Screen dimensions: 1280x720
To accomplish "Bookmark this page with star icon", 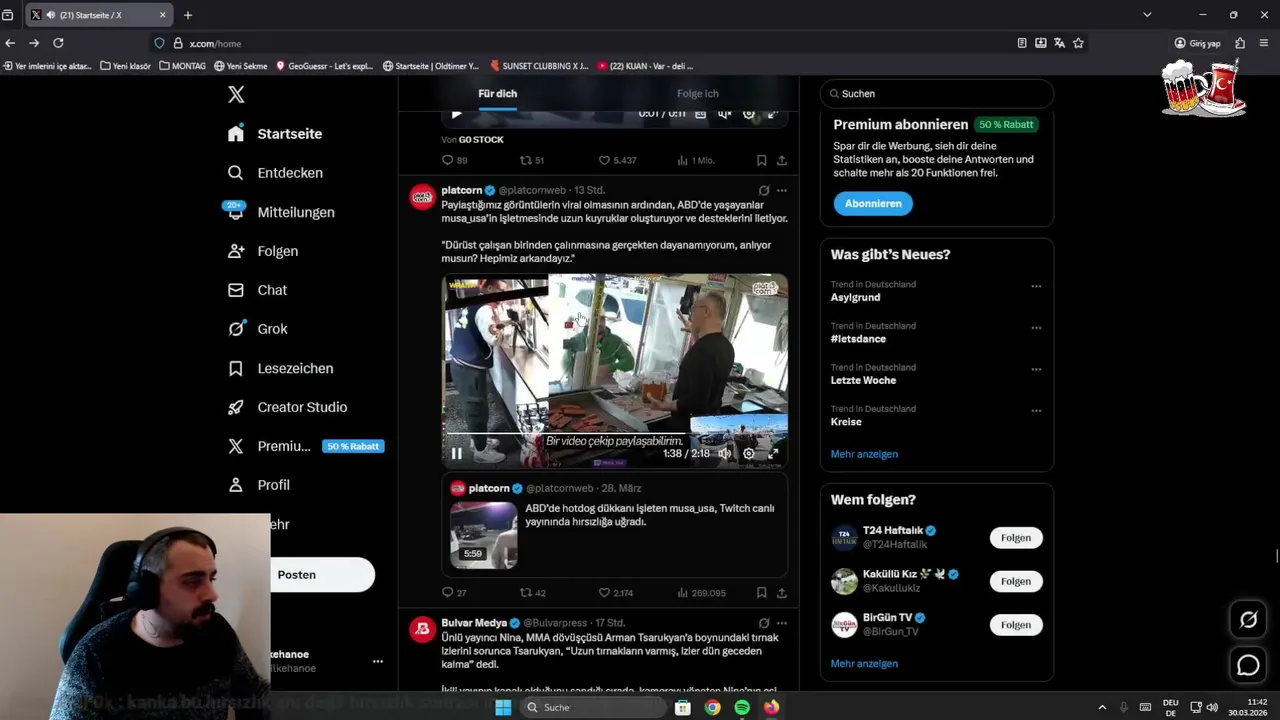I will [1078, 43].
